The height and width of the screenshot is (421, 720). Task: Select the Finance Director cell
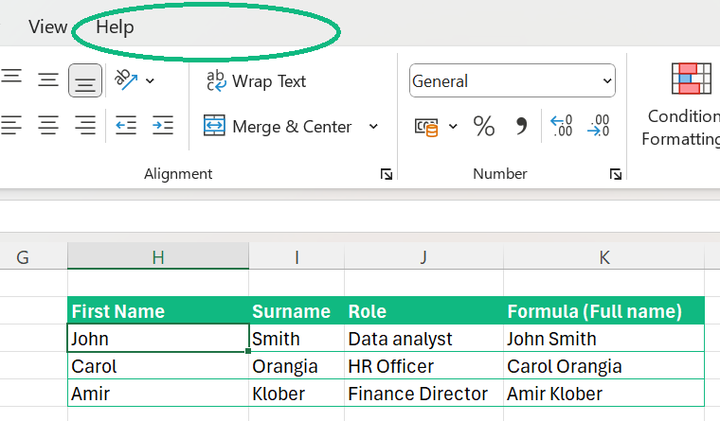coord(424,393)
